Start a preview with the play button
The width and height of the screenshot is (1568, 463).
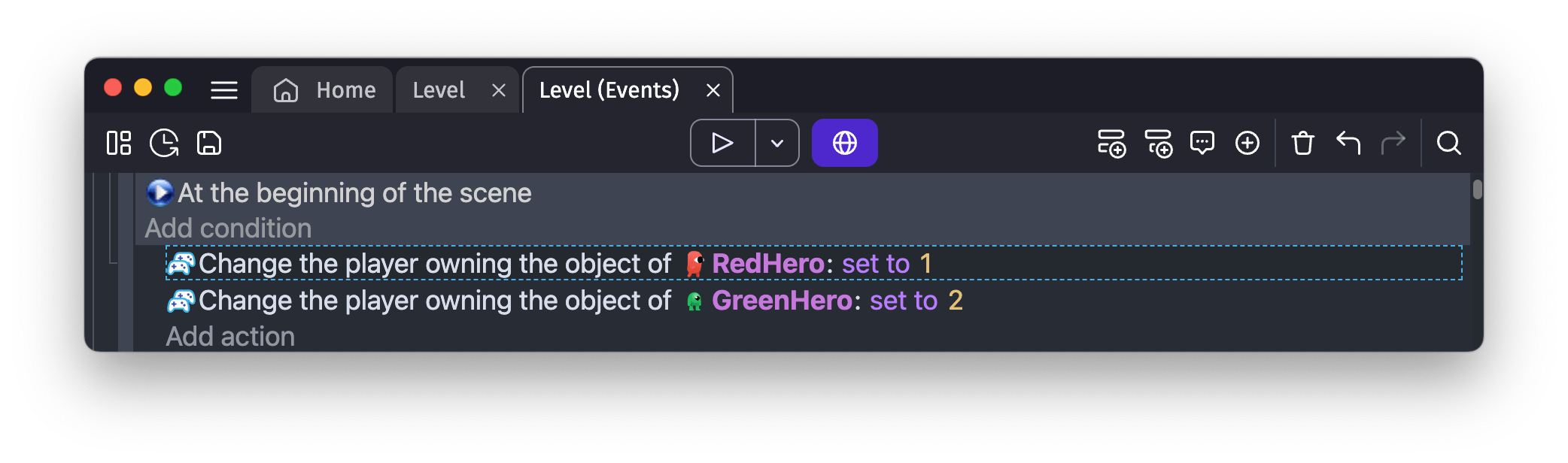pos(721,143)
